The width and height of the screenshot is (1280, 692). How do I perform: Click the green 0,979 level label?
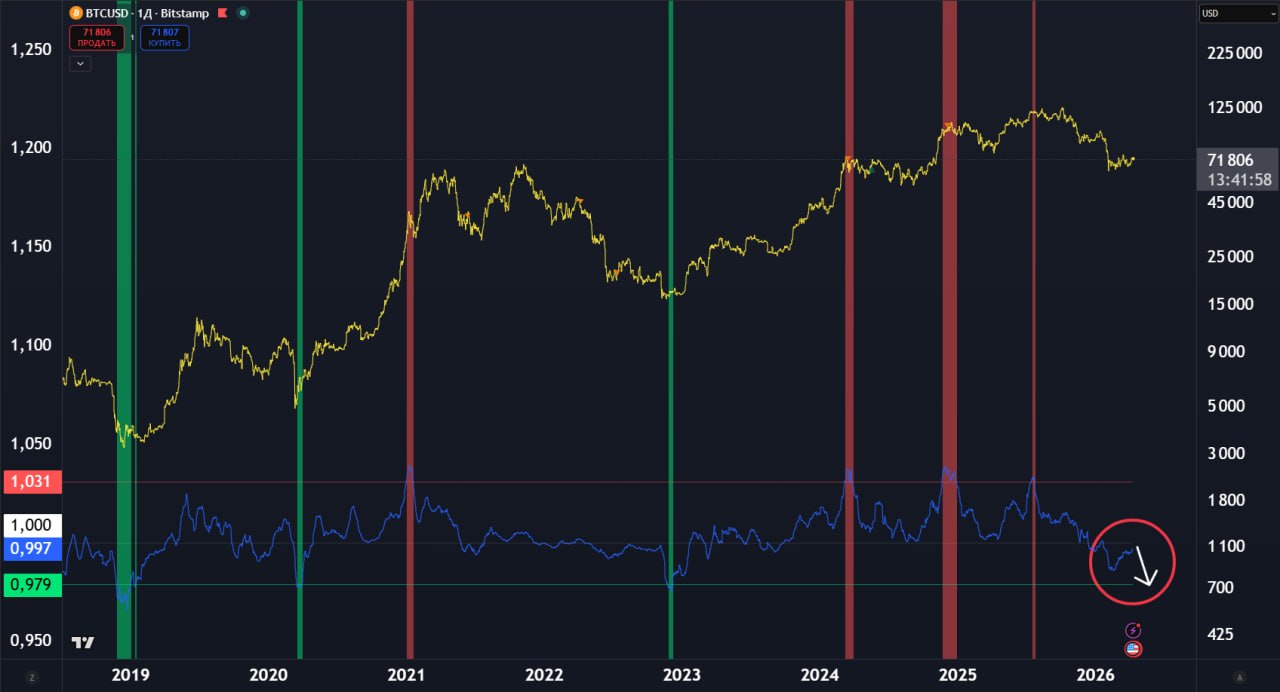point(32,585)
